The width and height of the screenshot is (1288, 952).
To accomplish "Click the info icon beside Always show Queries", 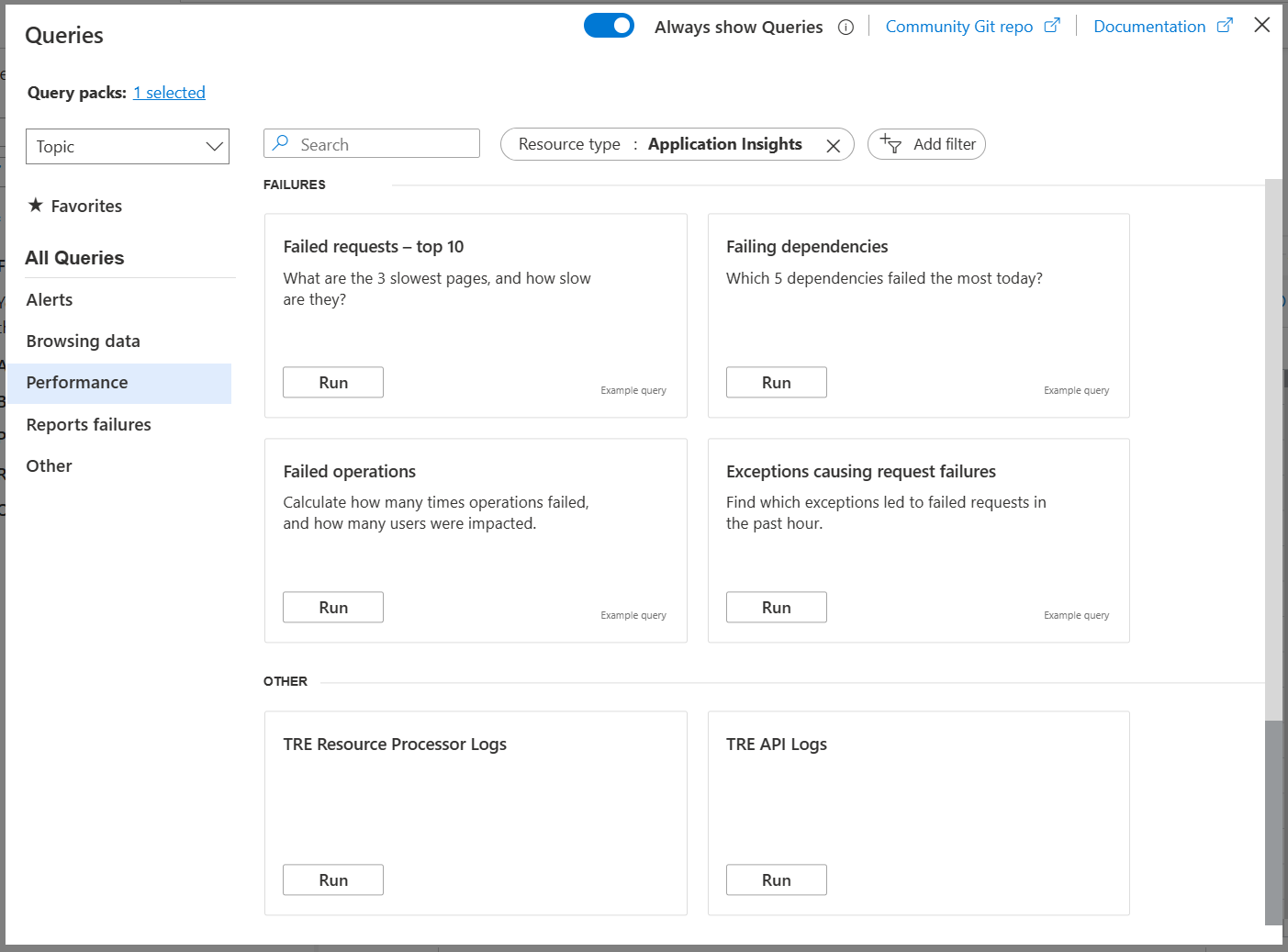I will [x=846, y=27].
